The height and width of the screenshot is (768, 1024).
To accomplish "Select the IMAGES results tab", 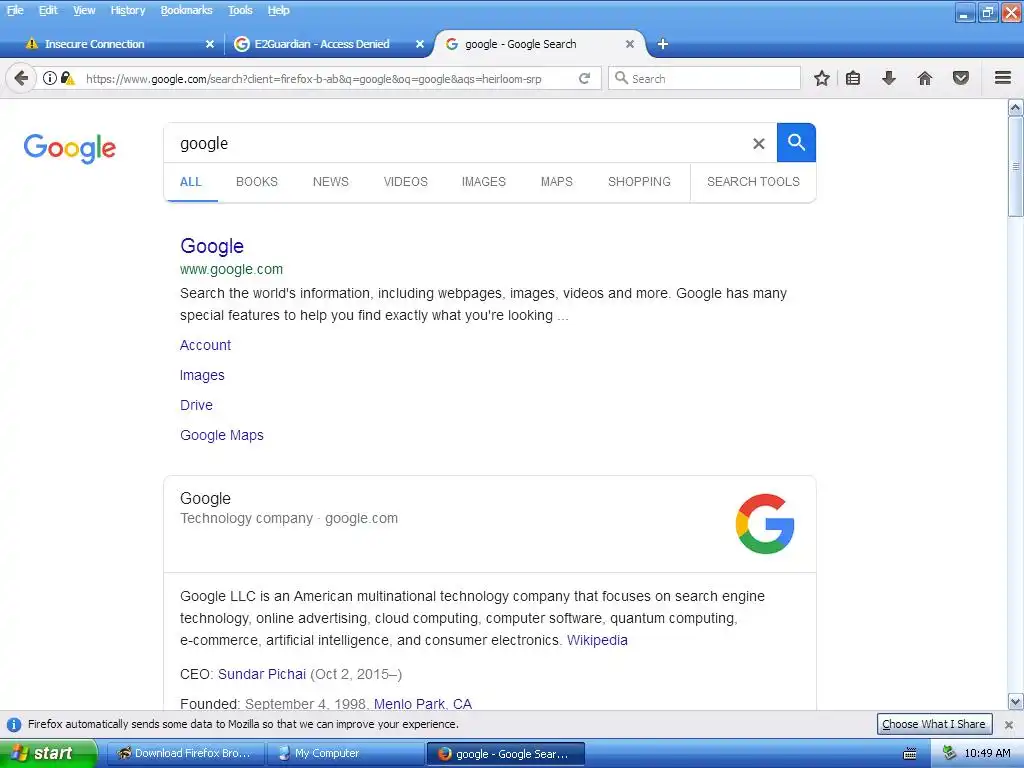I will coord(483,182).
